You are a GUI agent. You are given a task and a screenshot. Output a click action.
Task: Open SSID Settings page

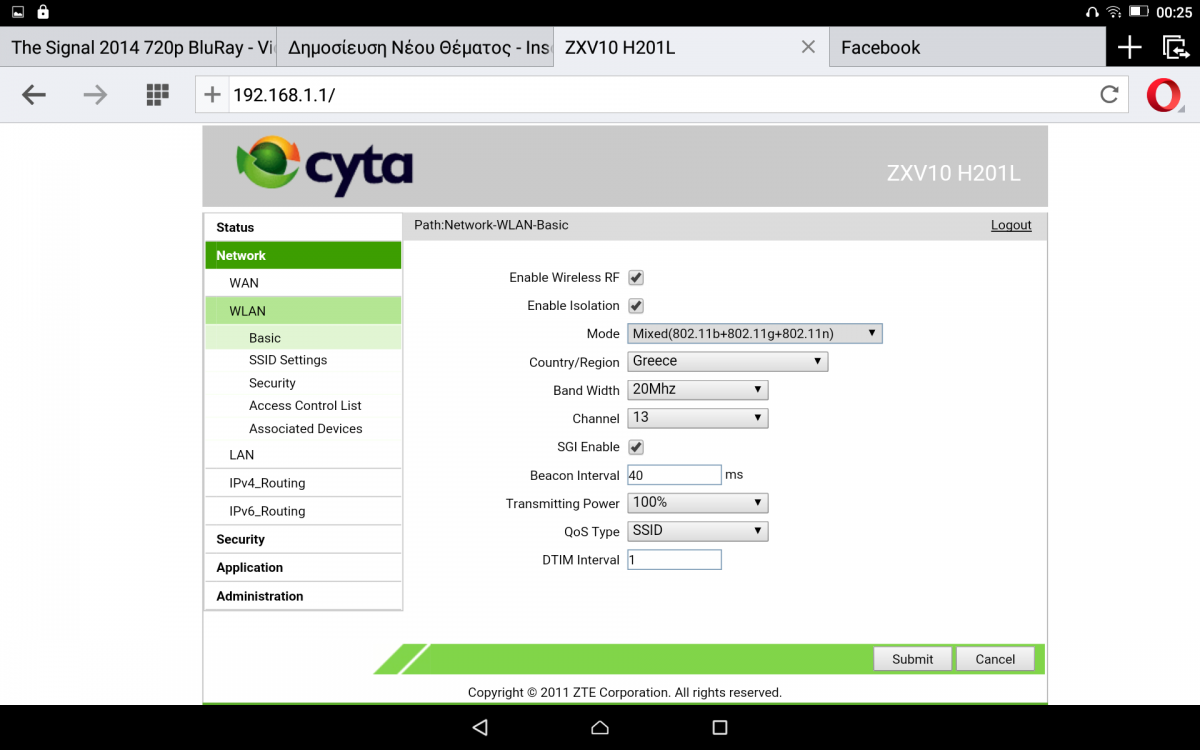pyautogui.click(x=288, y=360)
